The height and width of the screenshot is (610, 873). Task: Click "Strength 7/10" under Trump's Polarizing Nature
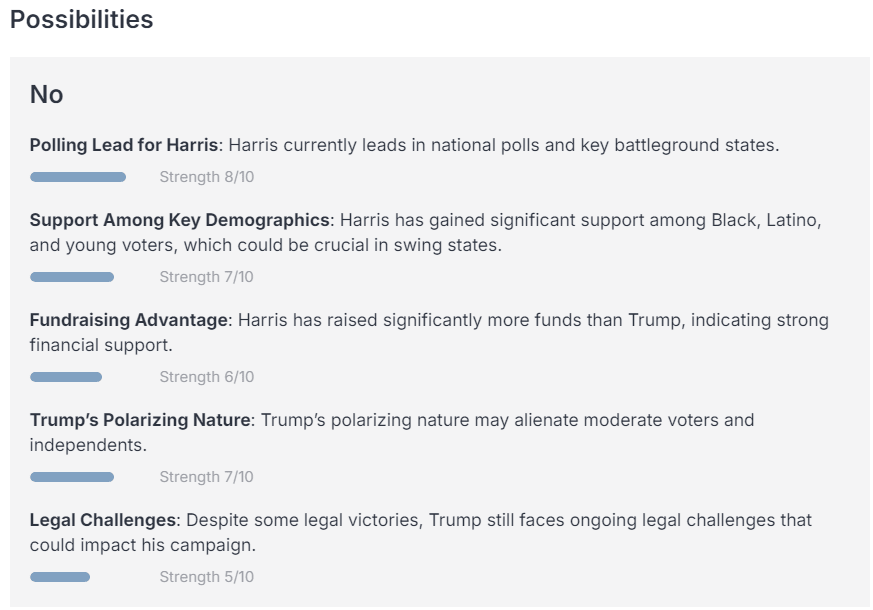pos(206,477)
